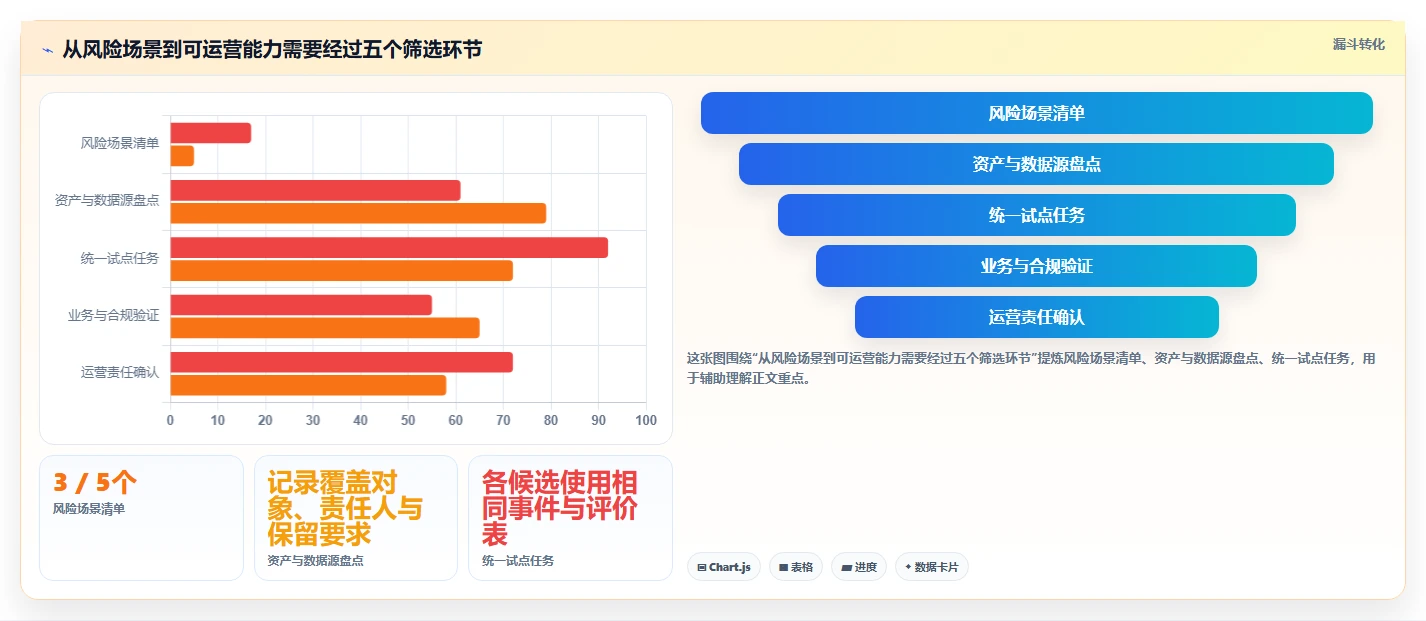Click the 漏斗转化 badge
Viewport: 1426px width, 621px height.
[x=1359, y=44]
